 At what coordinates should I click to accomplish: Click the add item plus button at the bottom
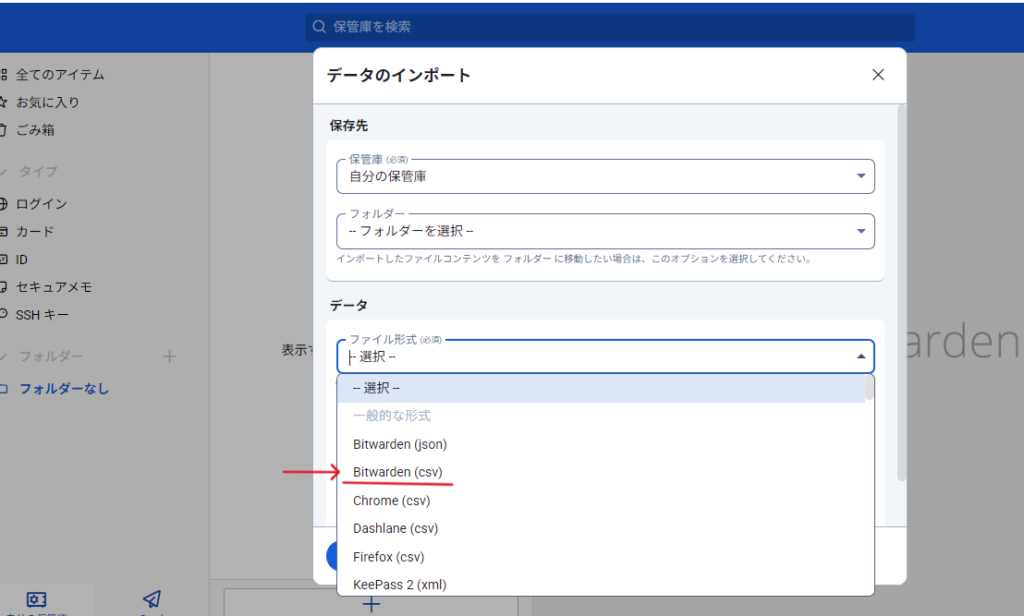click(x=371, y=605)
